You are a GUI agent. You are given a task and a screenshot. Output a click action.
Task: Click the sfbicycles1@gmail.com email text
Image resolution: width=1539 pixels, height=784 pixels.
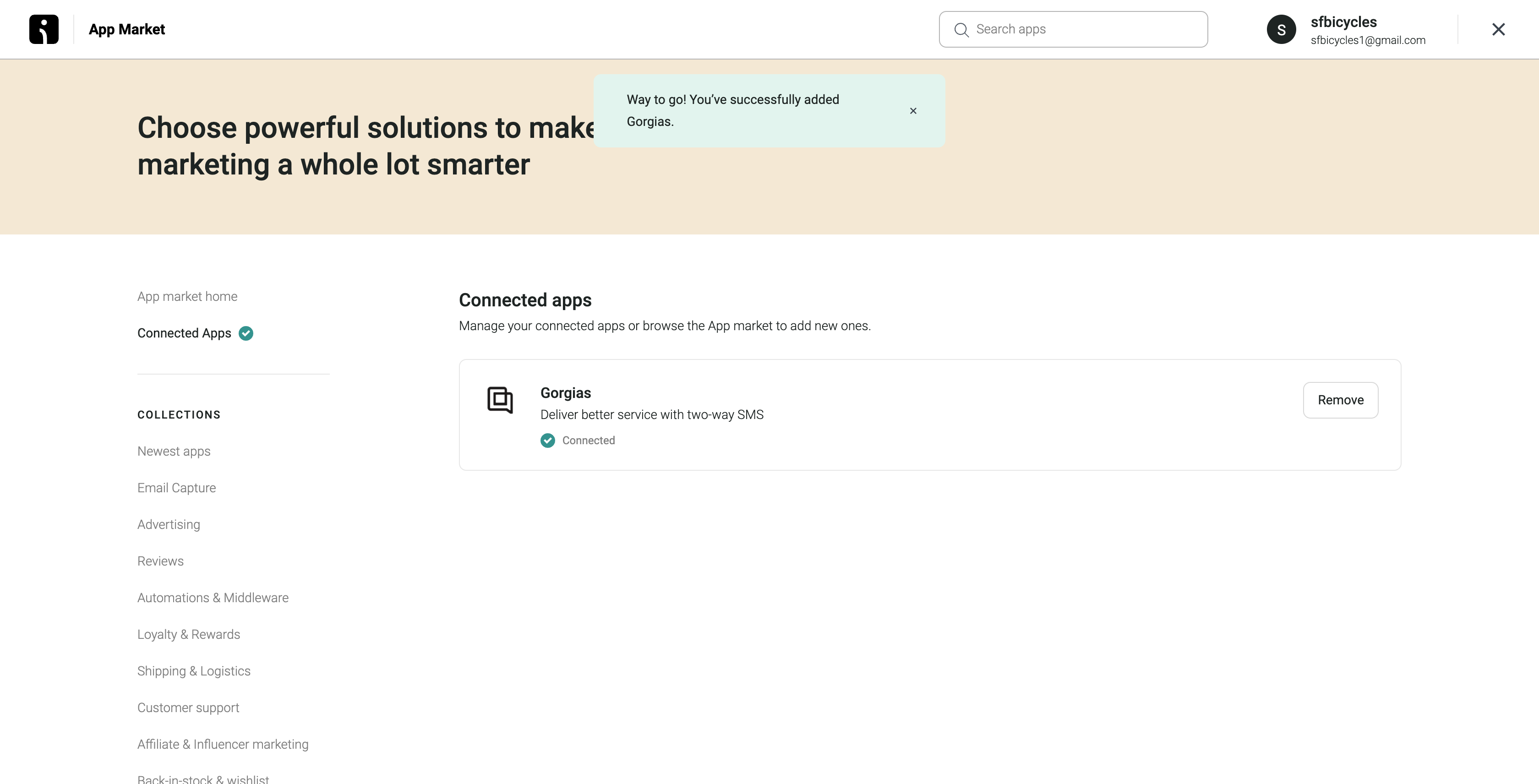click(x=1368, y=40)
